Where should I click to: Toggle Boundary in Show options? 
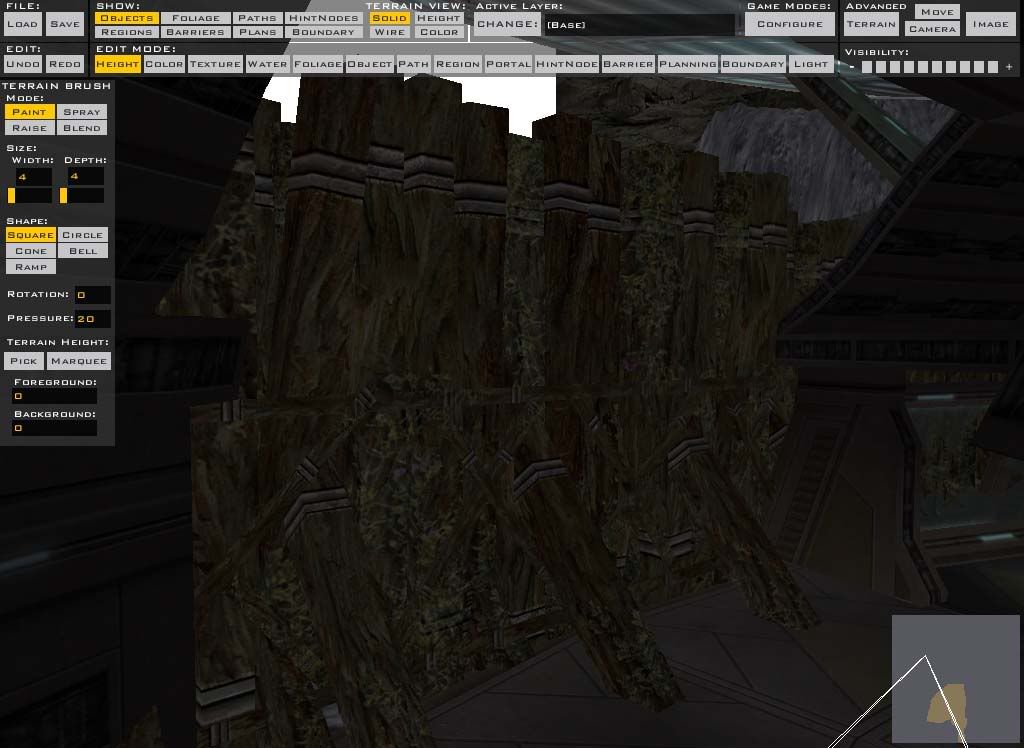tap(323, 32)
